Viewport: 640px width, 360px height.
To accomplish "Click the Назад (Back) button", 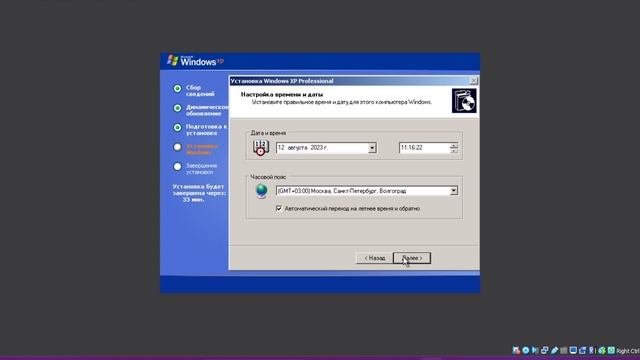I will (374, 258).
